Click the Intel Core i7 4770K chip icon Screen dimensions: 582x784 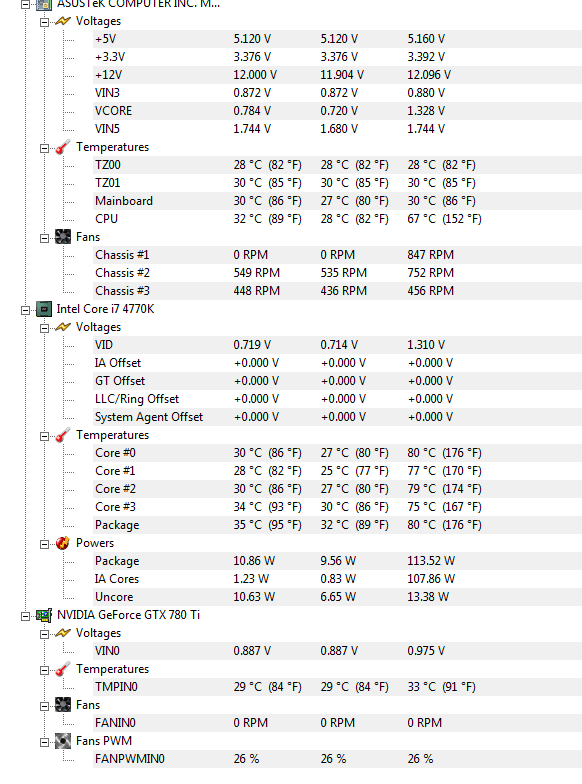coord(44,309)
